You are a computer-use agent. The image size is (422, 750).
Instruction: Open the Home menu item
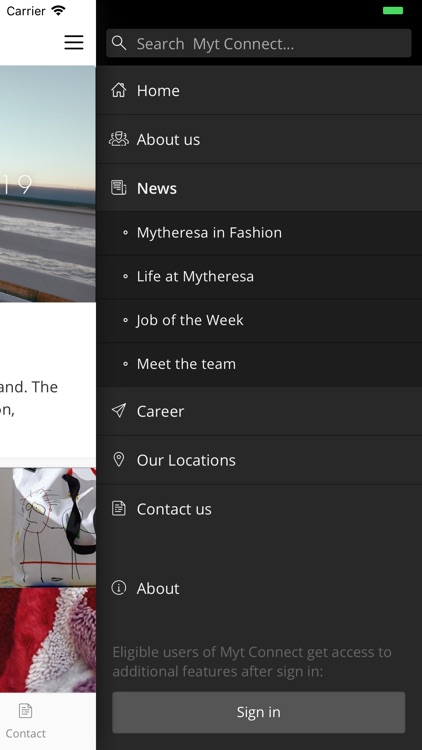[259, 90]
